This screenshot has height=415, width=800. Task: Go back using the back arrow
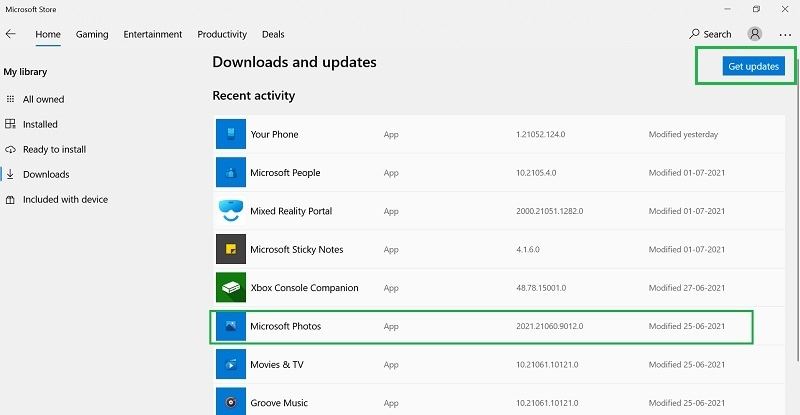(11, 34)
